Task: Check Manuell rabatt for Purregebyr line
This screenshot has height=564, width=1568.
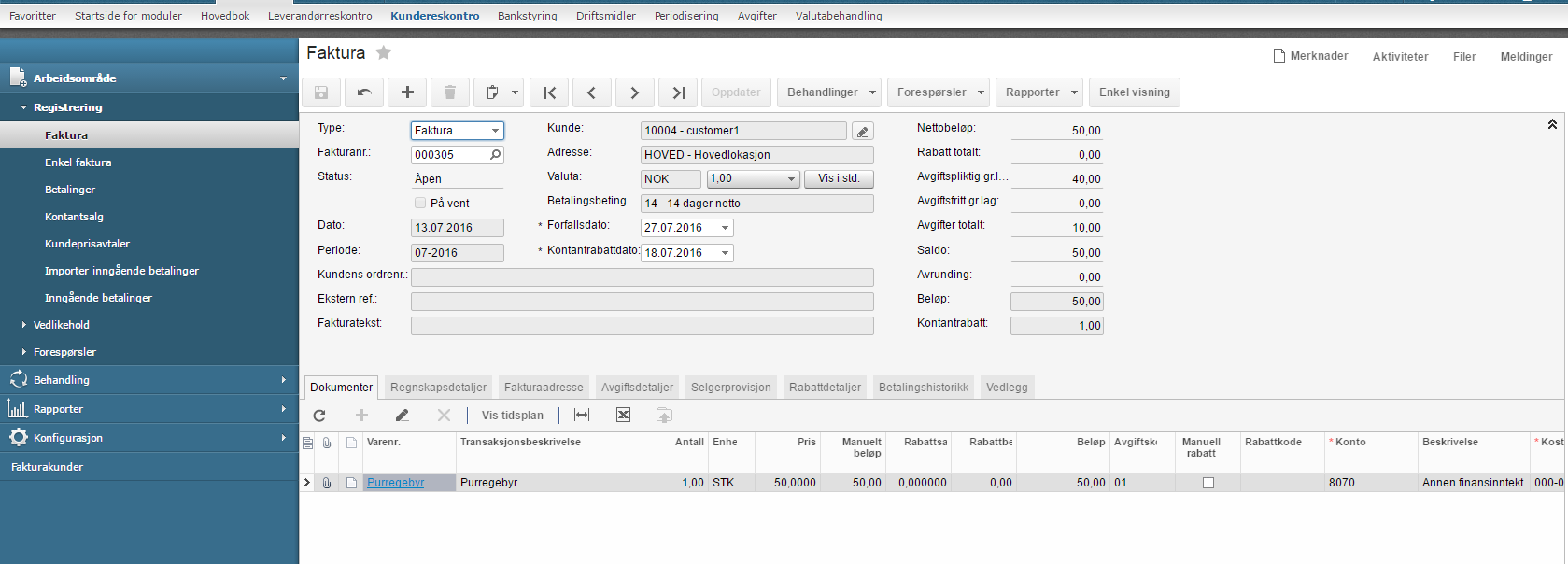Action: [1208, 483]
